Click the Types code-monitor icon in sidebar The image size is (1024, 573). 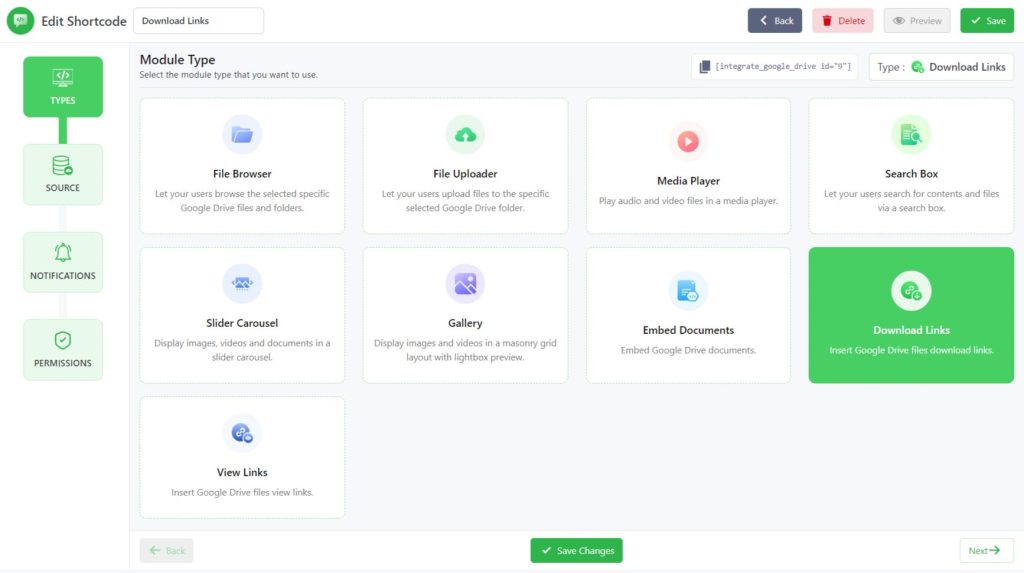point(63,78)
